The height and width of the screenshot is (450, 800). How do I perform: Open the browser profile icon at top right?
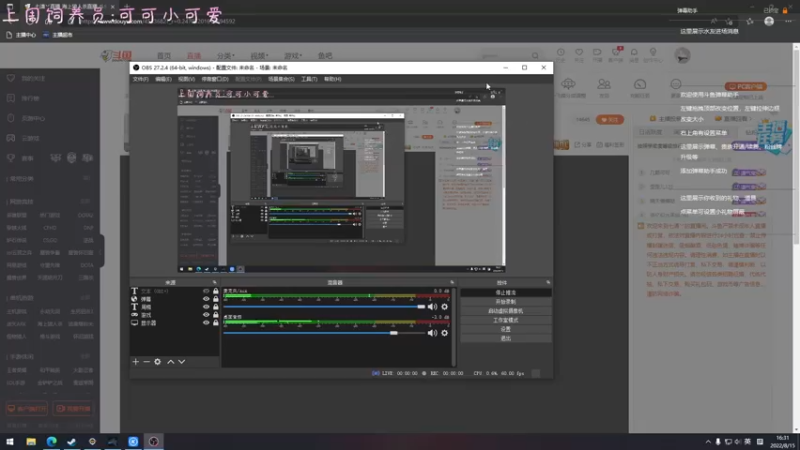pyautogui.click(x=769, y=21)
